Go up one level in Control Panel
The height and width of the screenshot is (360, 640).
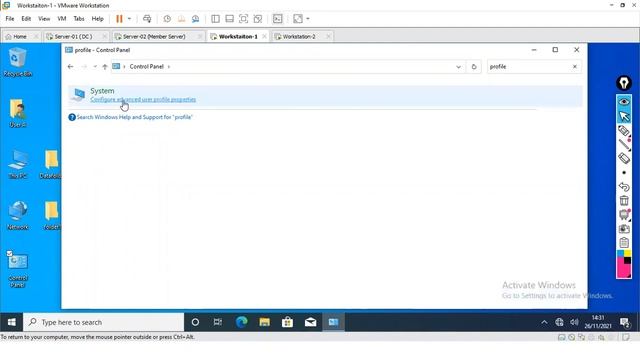105,67
